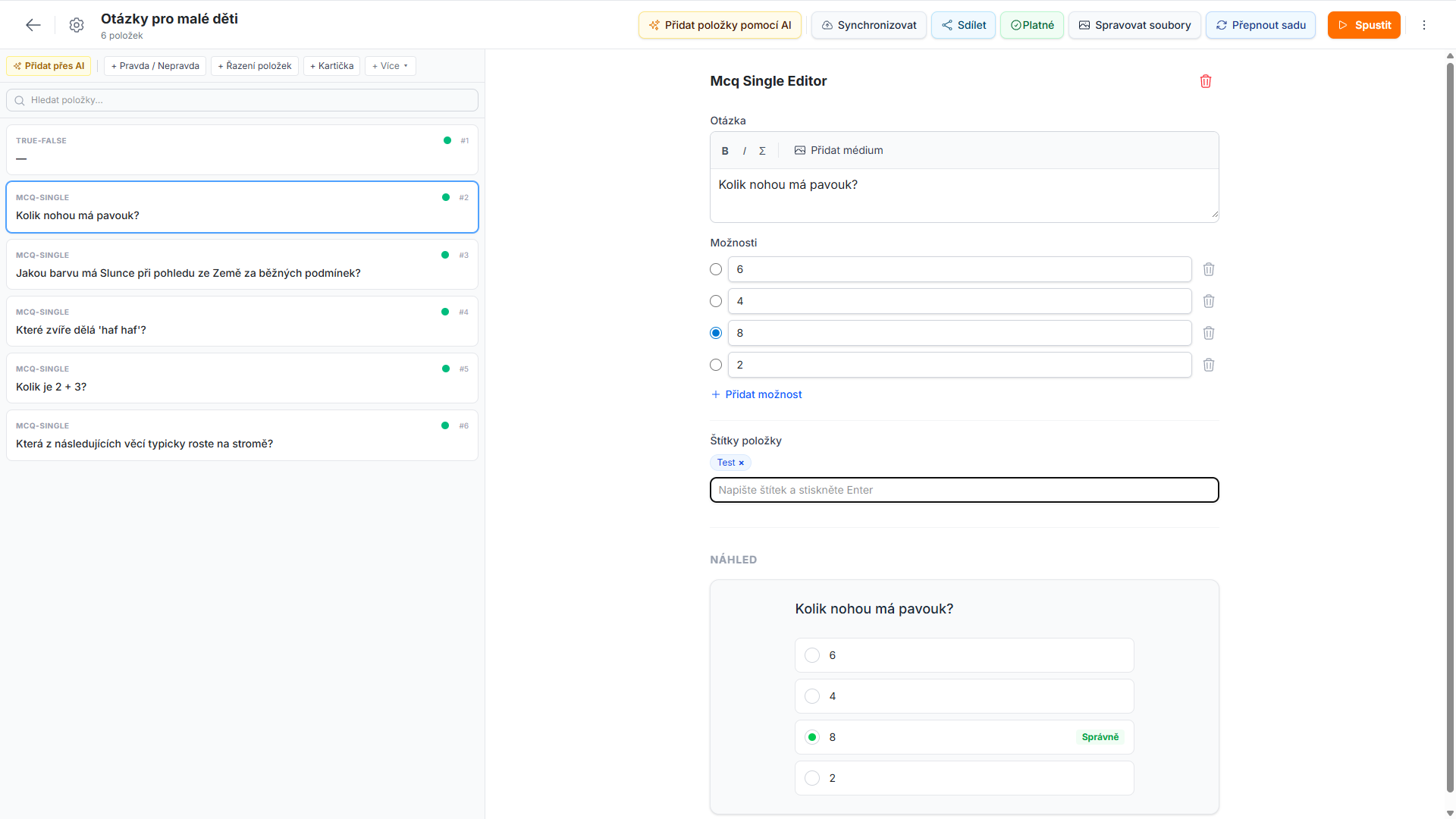
Task: Remove the Test tag
Action: [x=742, y=463]
